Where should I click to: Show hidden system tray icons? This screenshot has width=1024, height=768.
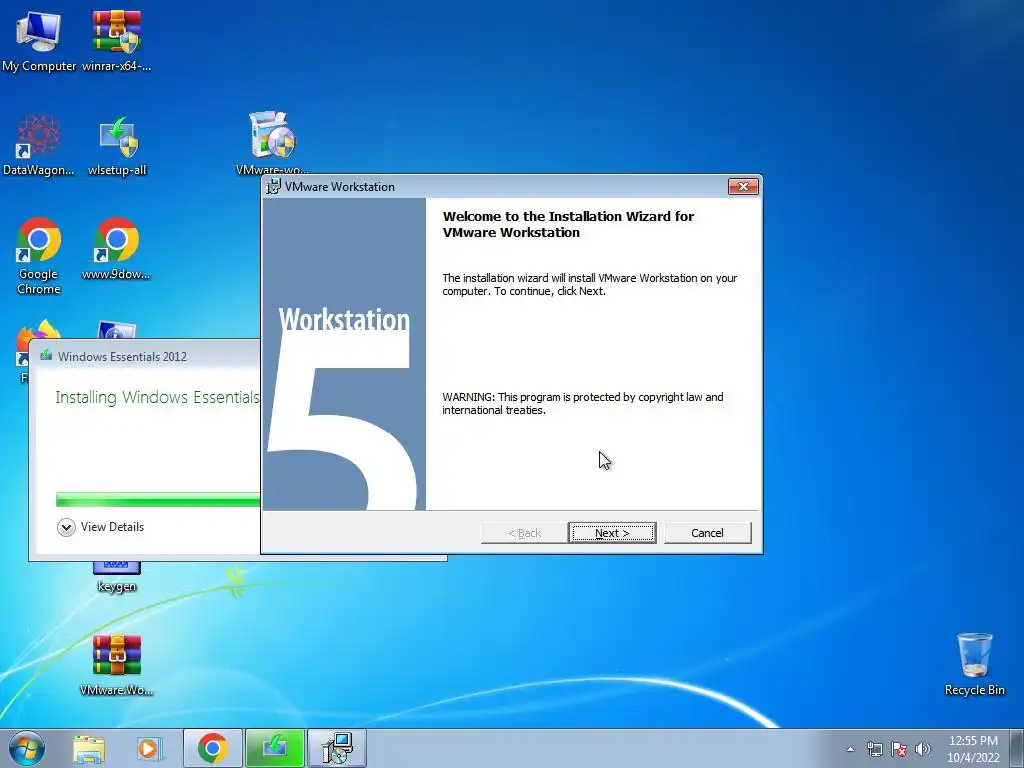(x=850, y=749)
